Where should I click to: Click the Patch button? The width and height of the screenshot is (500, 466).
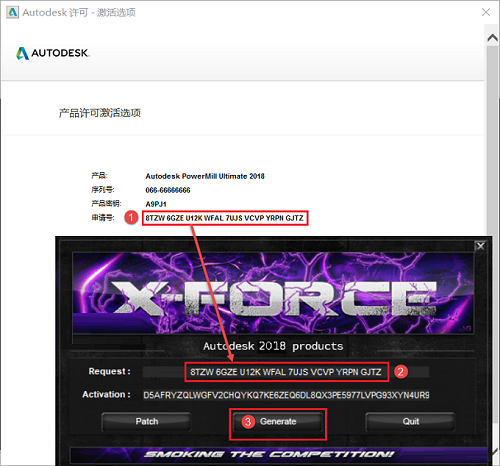147,422
